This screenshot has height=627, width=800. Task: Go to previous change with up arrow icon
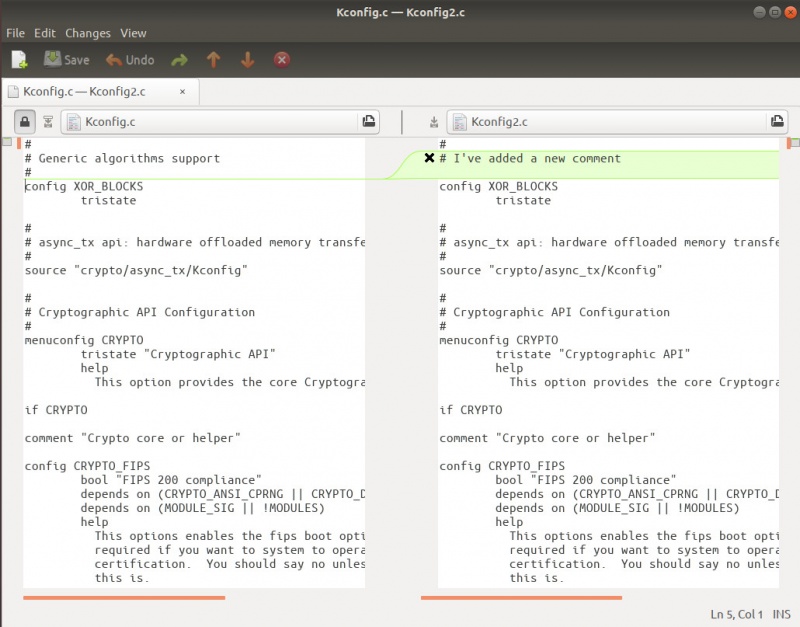(213, 60)
